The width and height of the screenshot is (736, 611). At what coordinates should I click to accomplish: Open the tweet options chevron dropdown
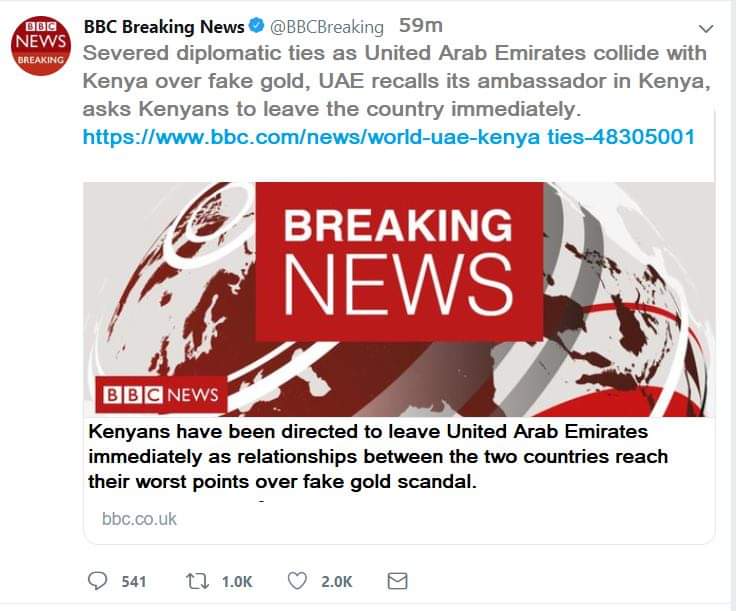706,28
